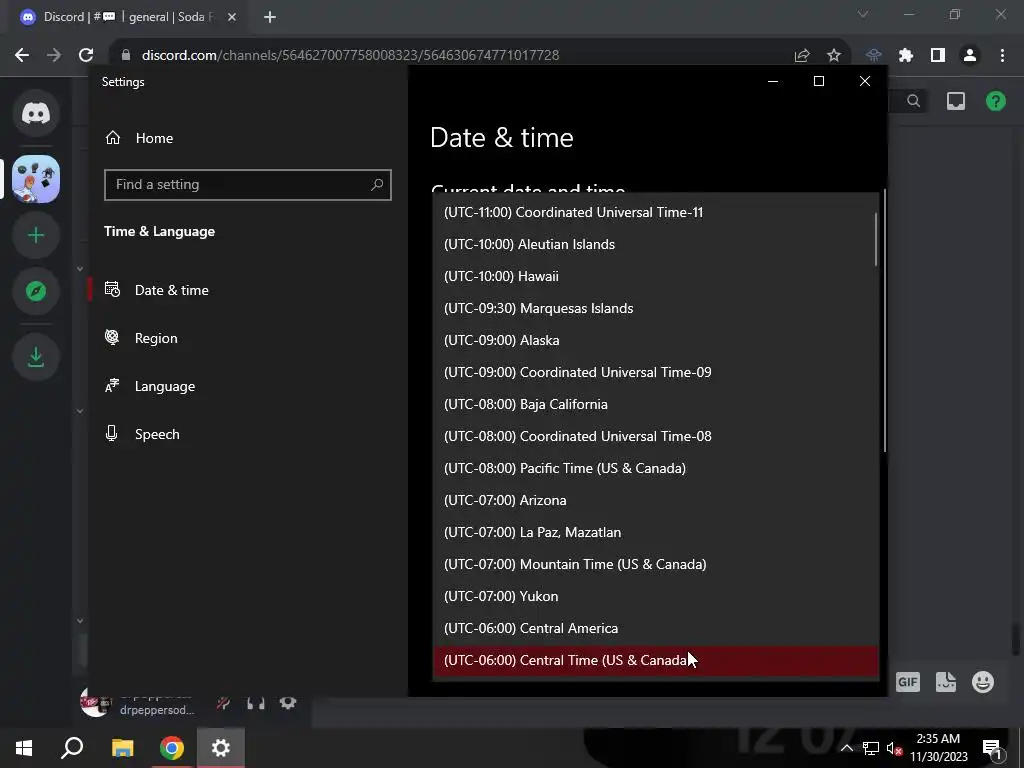Open the GIF picker in Discord
The image size is (1024, 768).
click(x=908, y=682)
